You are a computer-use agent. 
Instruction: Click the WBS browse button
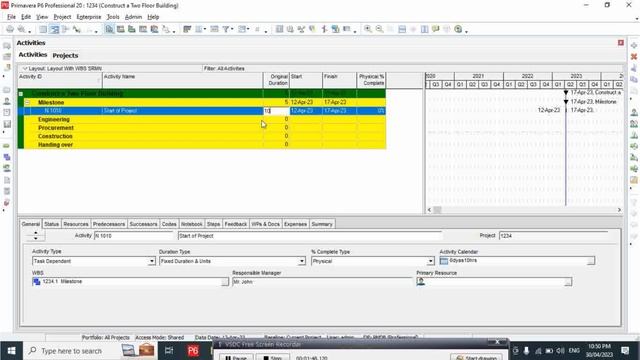point(224,282)
